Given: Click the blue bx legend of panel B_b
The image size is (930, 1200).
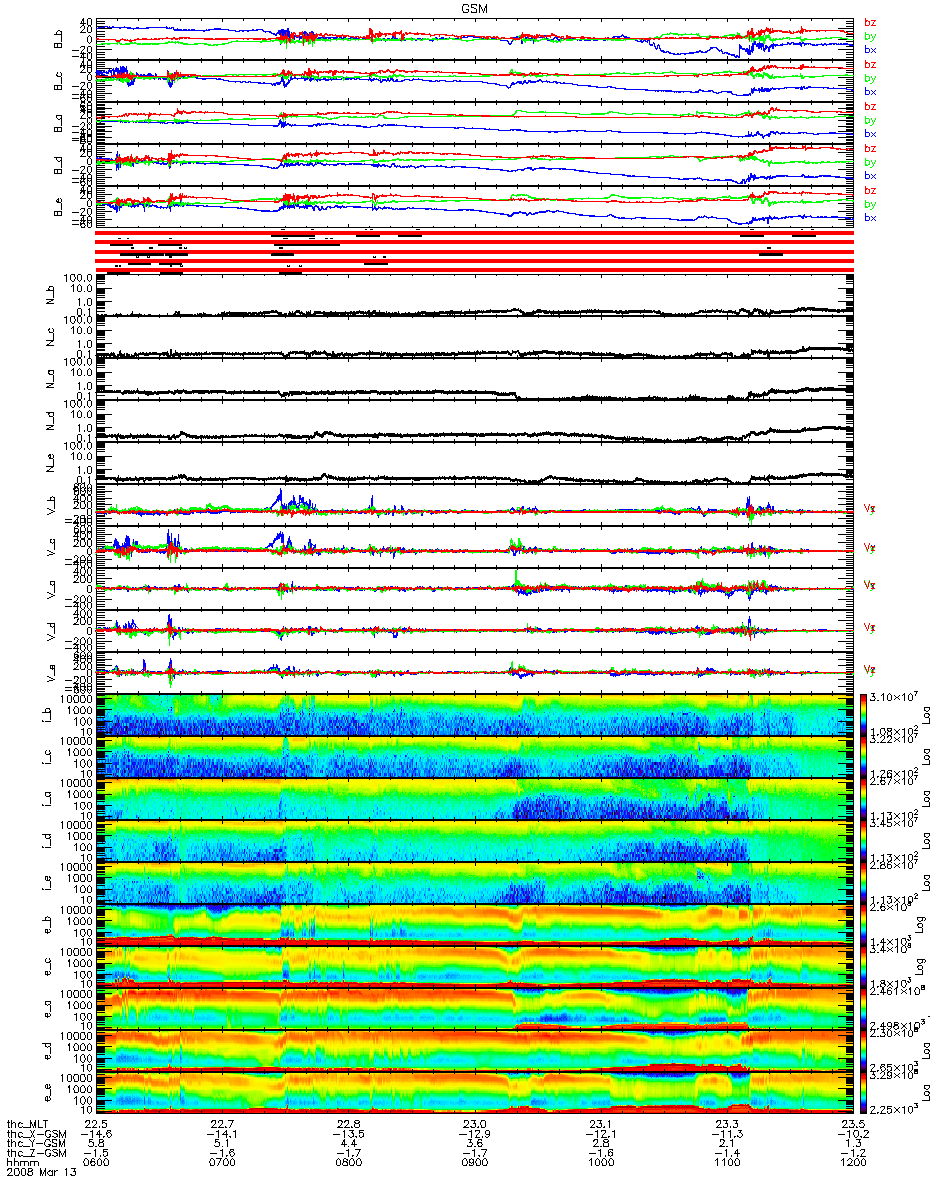Looking at the screenshot, I should pos(870,49).
